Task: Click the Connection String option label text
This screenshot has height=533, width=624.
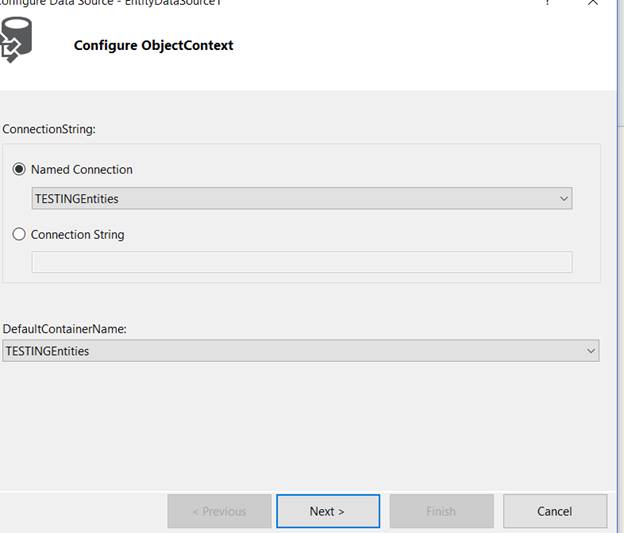Action: coord(77,235)
